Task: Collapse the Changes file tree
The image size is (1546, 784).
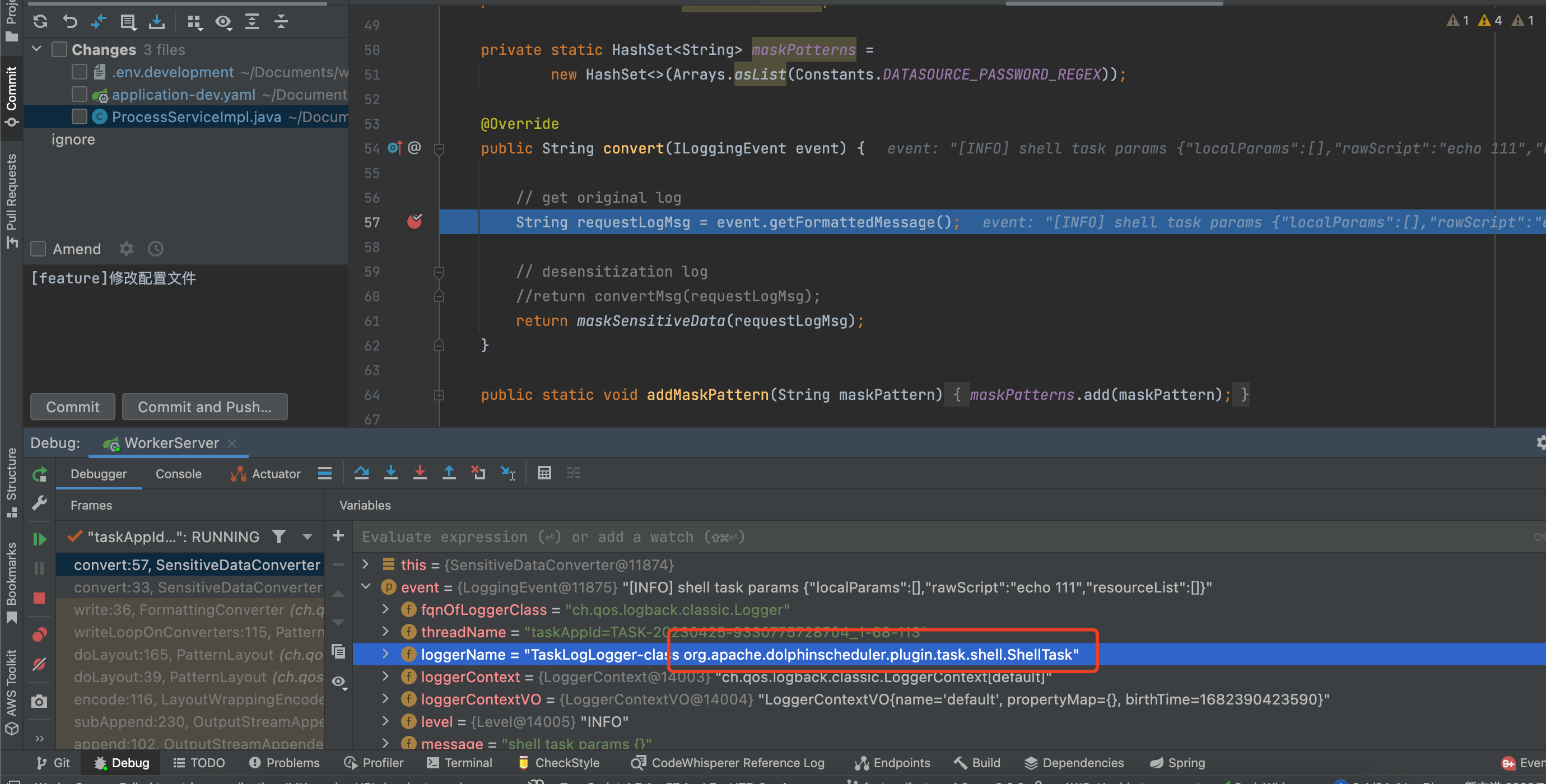Action: [x=36, y=49]
